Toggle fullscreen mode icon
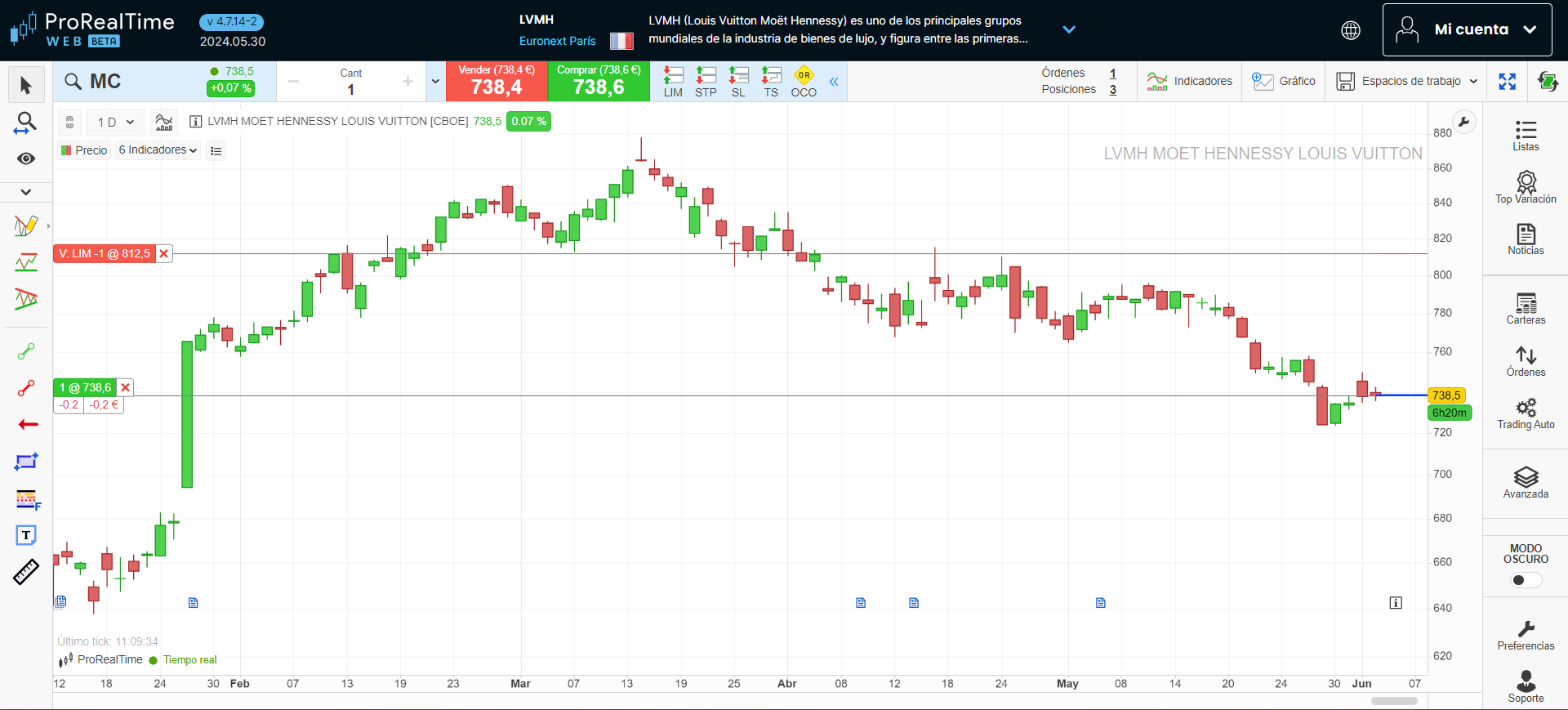The width and height of the screenshot is (1568, 710). click(1508, 81)
